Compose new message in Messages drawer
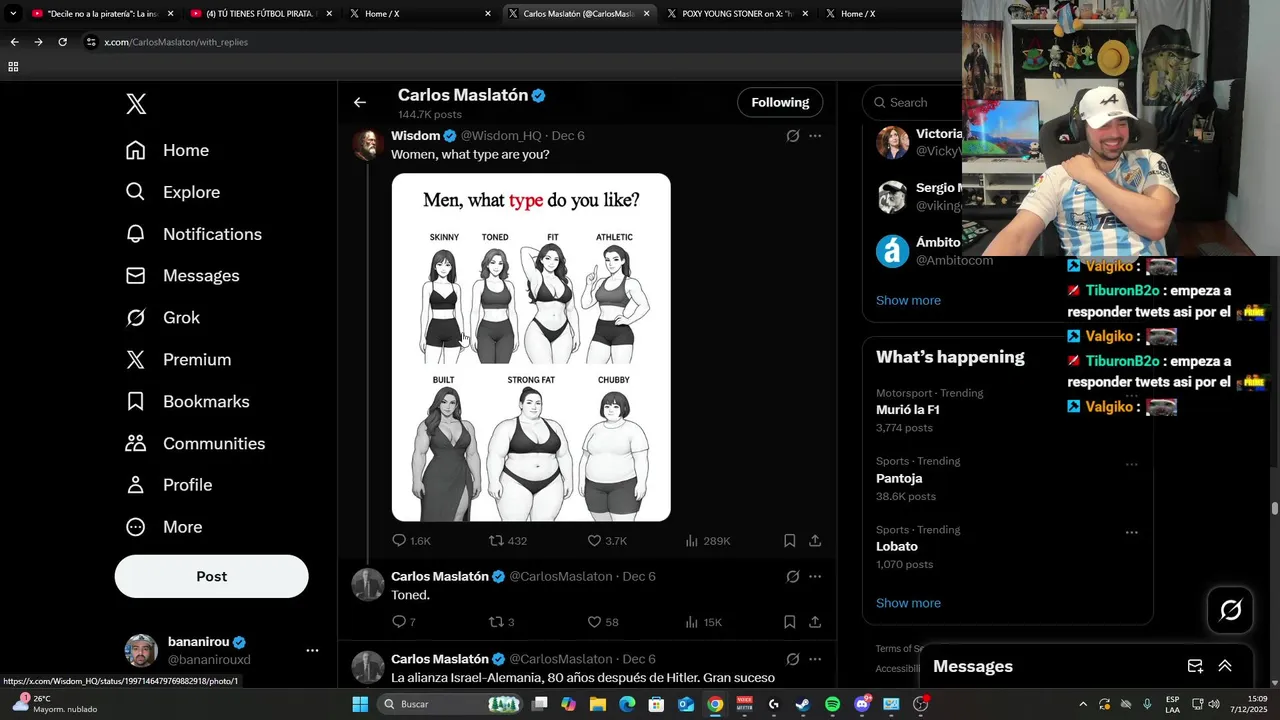Viewport: 1280px width, 720px height. click(x=1195, y=666)
